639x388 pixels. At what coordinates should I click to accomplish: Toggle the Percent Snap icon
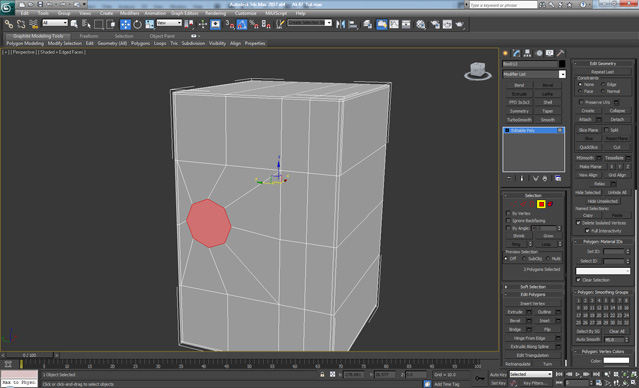254,24
